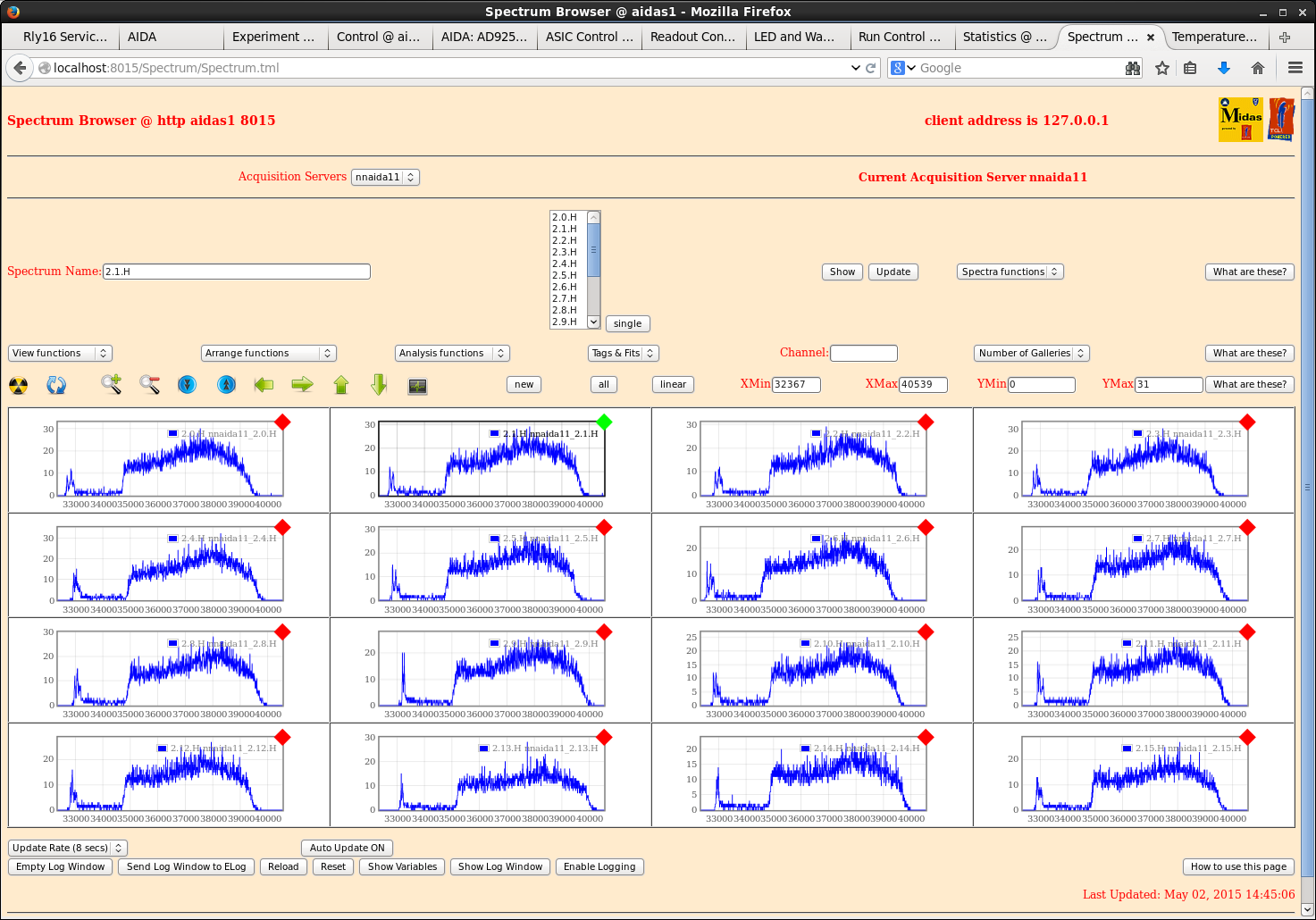The width and height of the screenshot is (1316, 920).
Task: Click the radiation hazard icon
Action: [18, 385]
